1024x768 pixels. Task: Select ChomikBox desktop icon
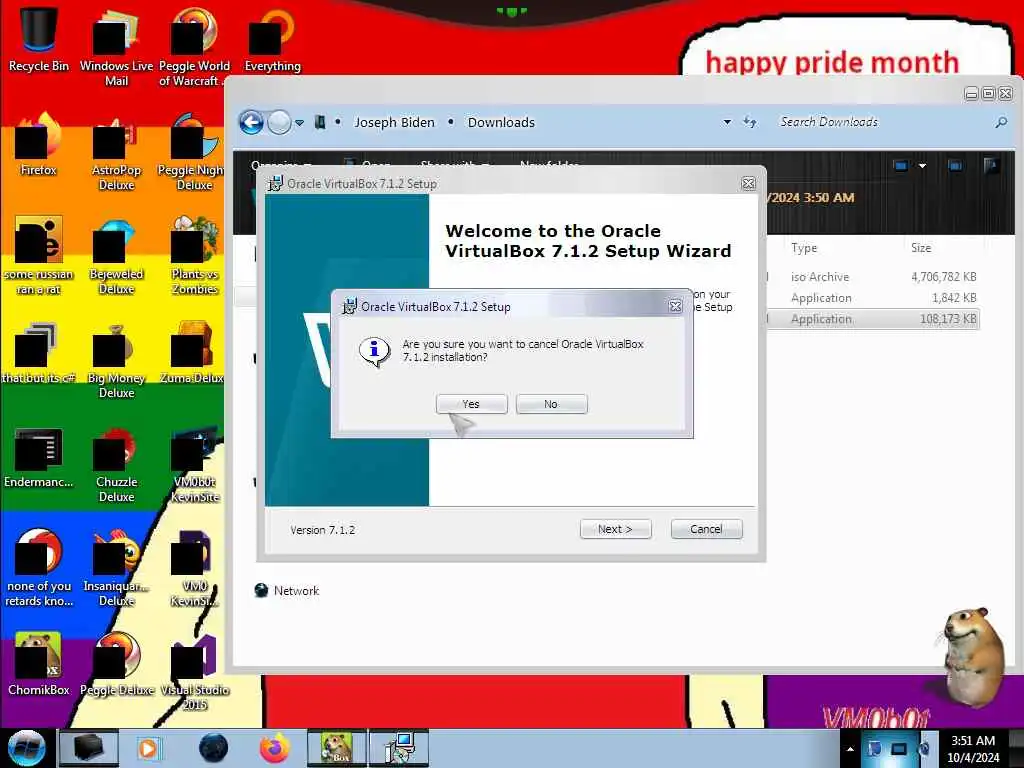39,664
